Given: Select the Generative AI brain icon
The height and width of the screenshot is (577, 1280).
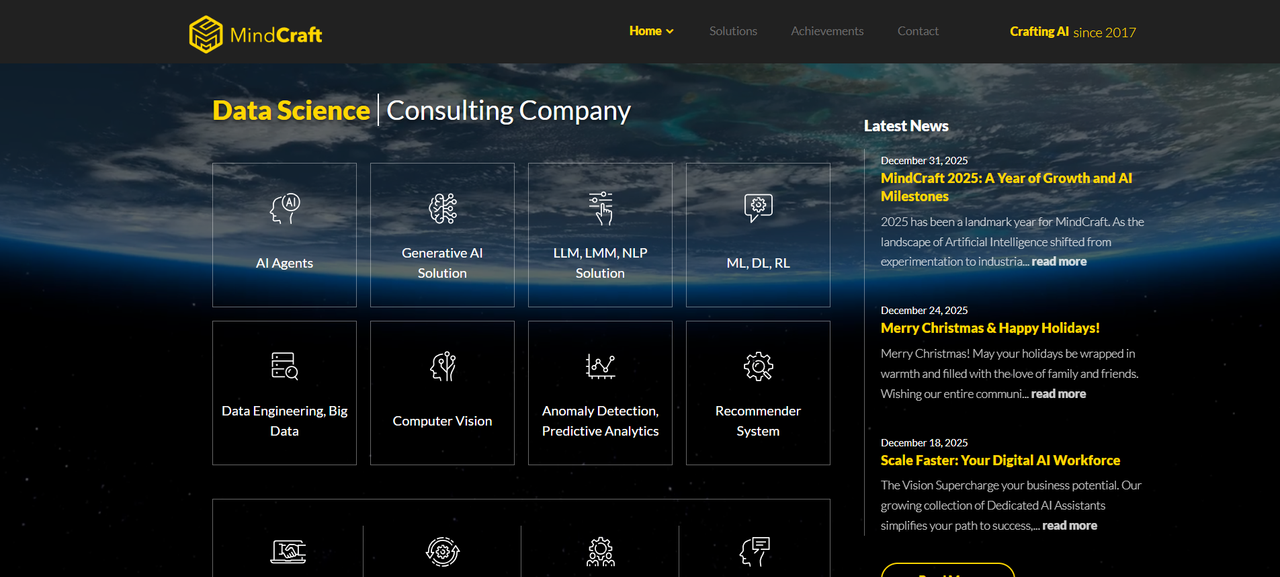Looking at the screenshot, I should click(443, 208).
